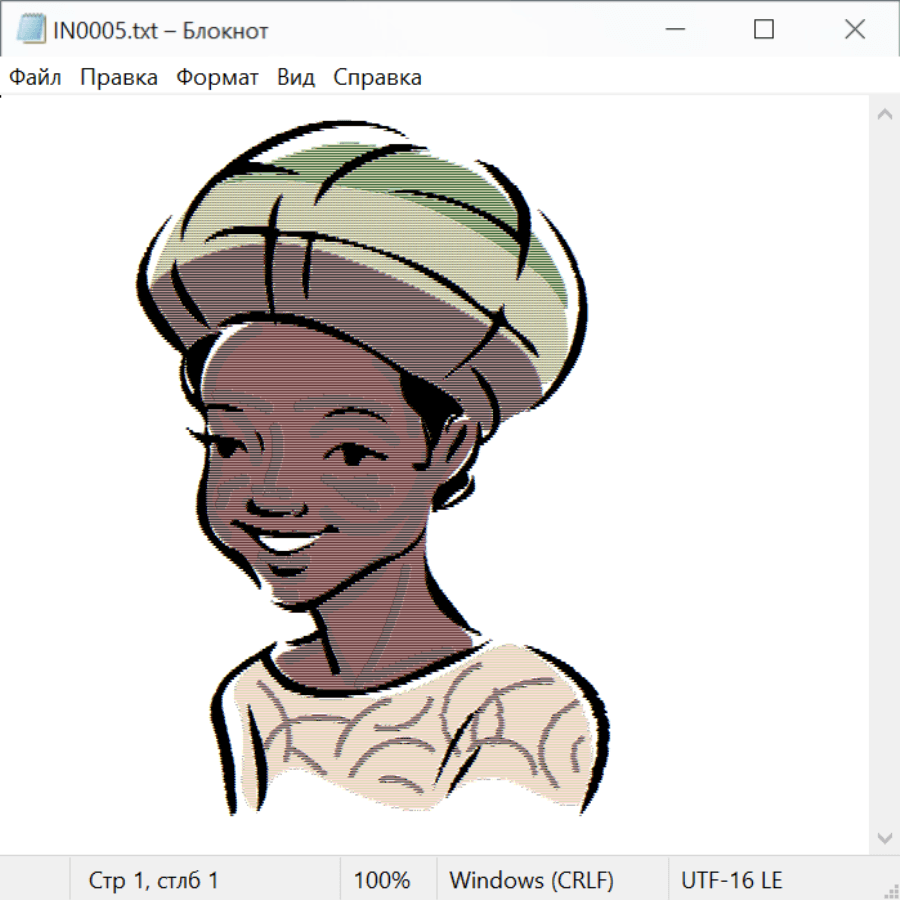Open the Файл menu
The image size is (900, 900).
coord(35,78)
